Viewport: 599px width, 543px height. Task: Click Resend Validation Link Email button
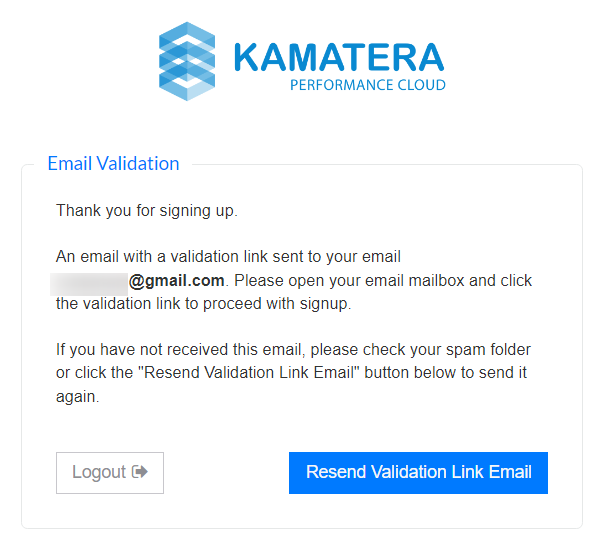coord(418,473)
